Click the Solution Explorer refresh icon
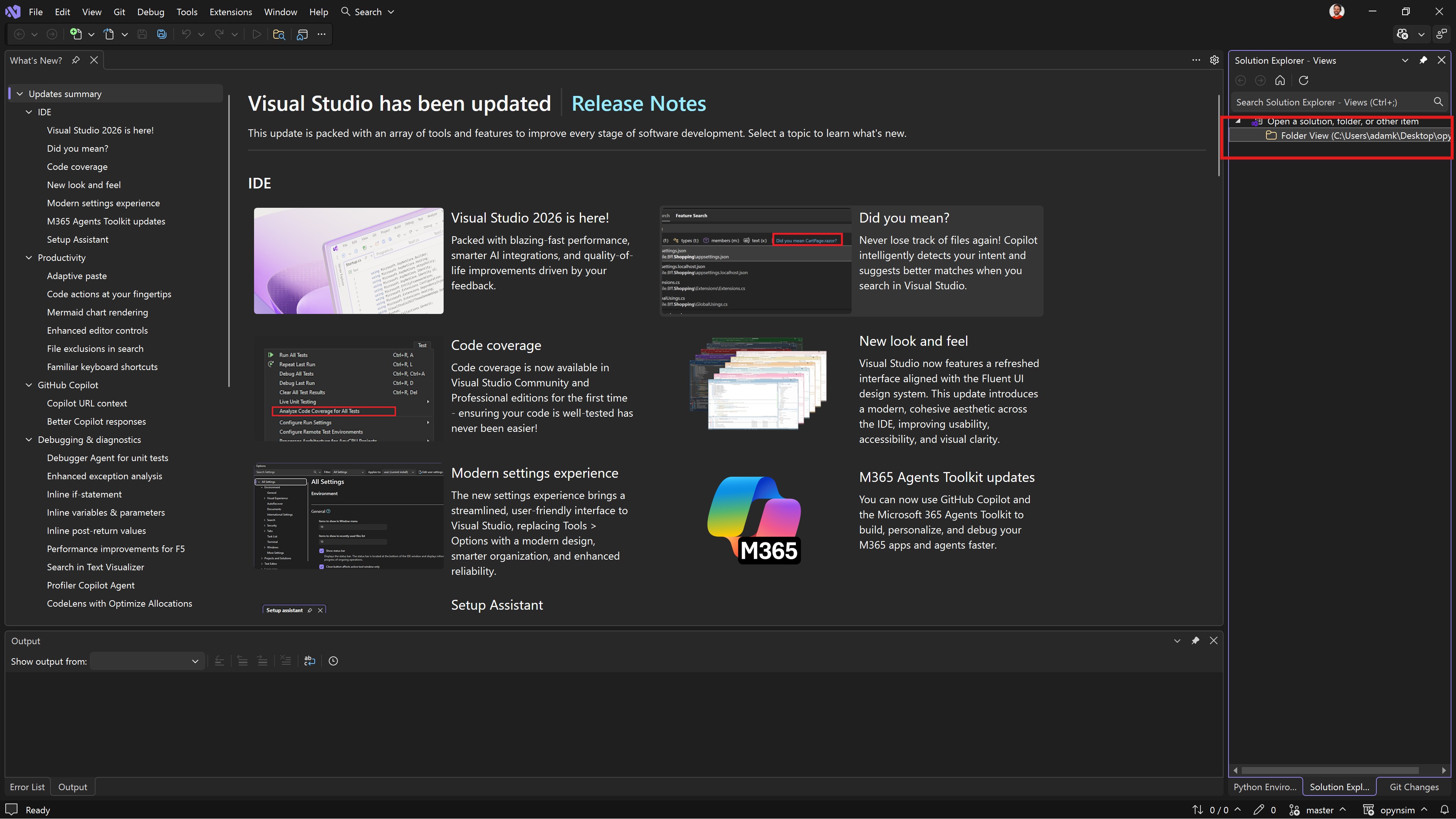The height and width of the screenshot is (819, 1456). (x=1304, y=80)
